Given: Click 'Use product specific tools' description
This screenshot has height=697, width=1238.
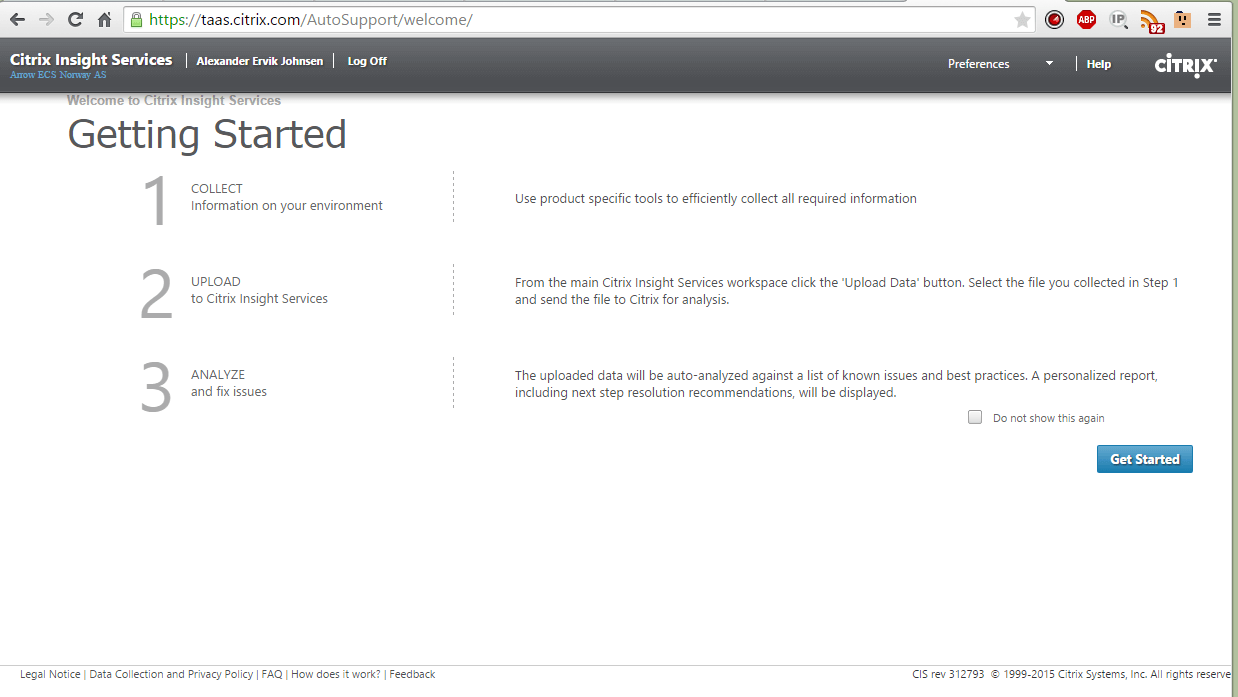Looking at the screenshot, I should click(x=716, y=198).
